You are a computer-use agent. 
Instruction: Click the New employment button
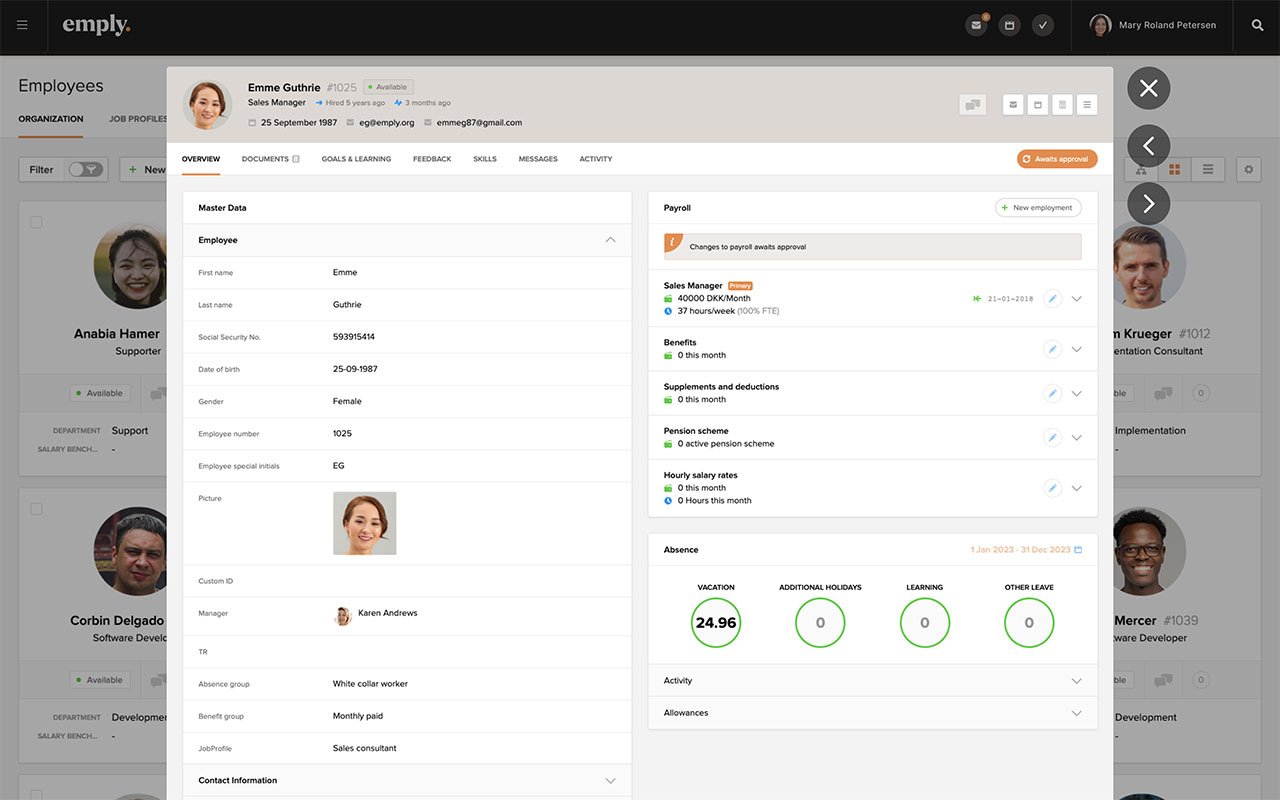[1037, 208]
